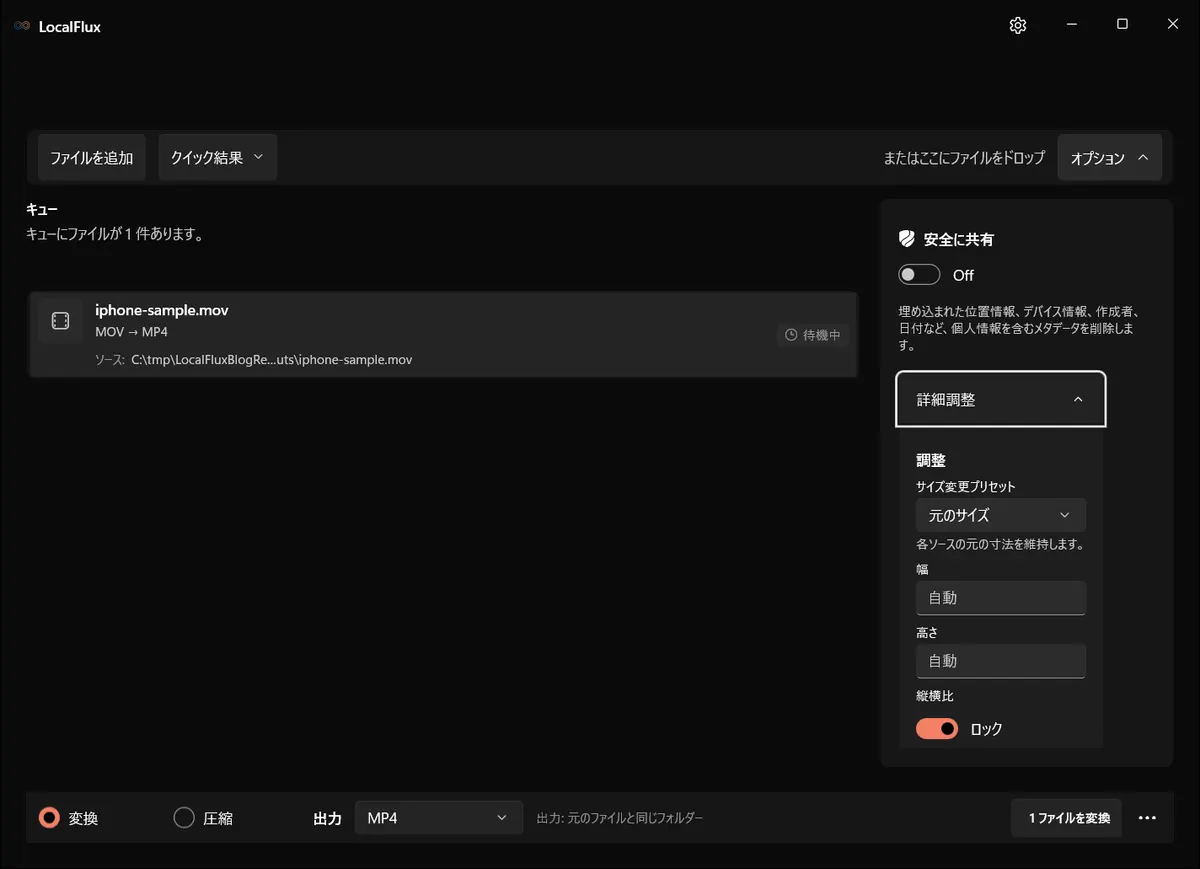This screenshot has height=869, width=1200.
Task: Minimize the LocalFlux window
Action: (x=1071, y=25)
